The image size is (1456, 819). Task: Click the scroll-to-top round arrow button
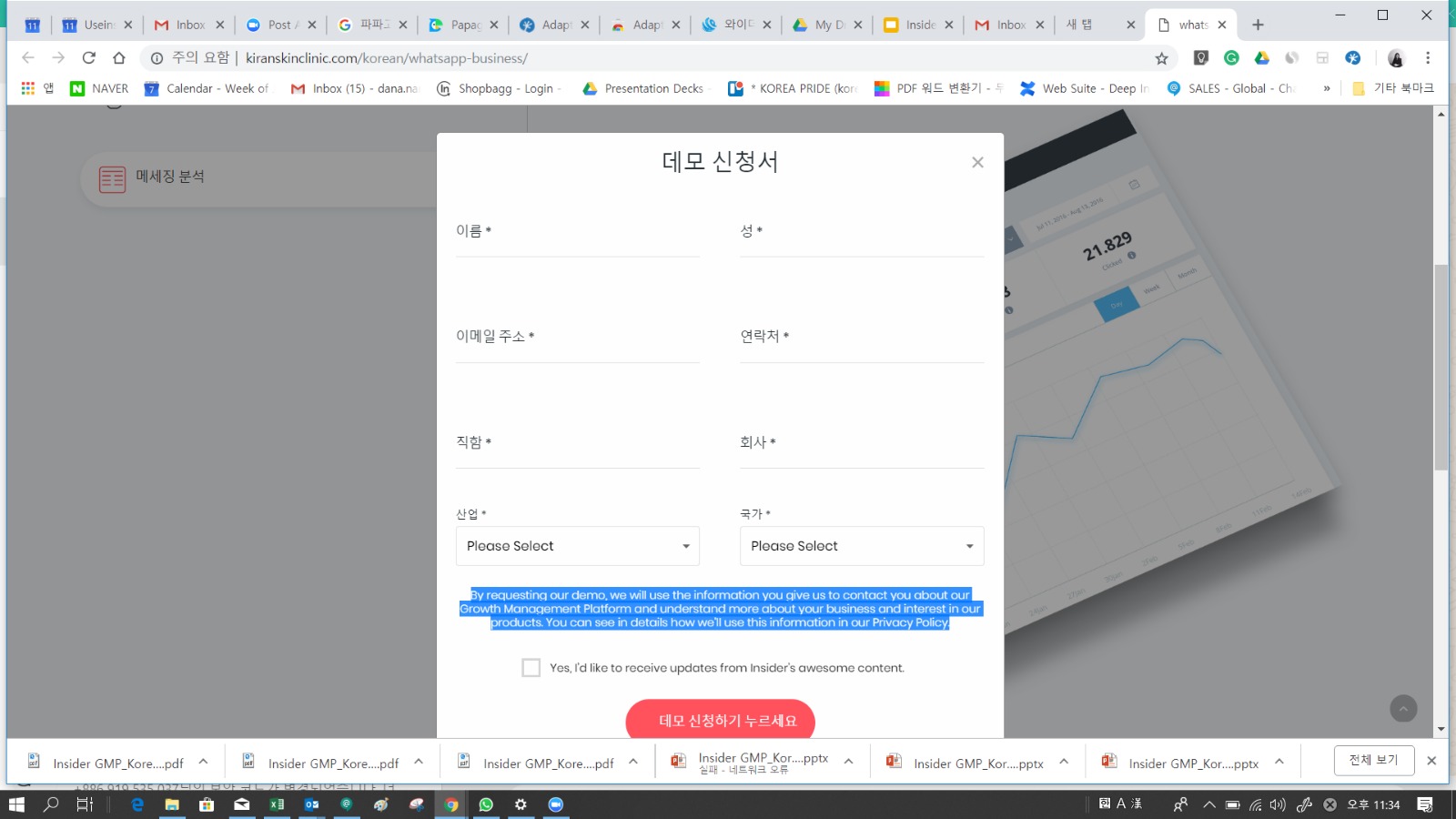coord(1403,708)
